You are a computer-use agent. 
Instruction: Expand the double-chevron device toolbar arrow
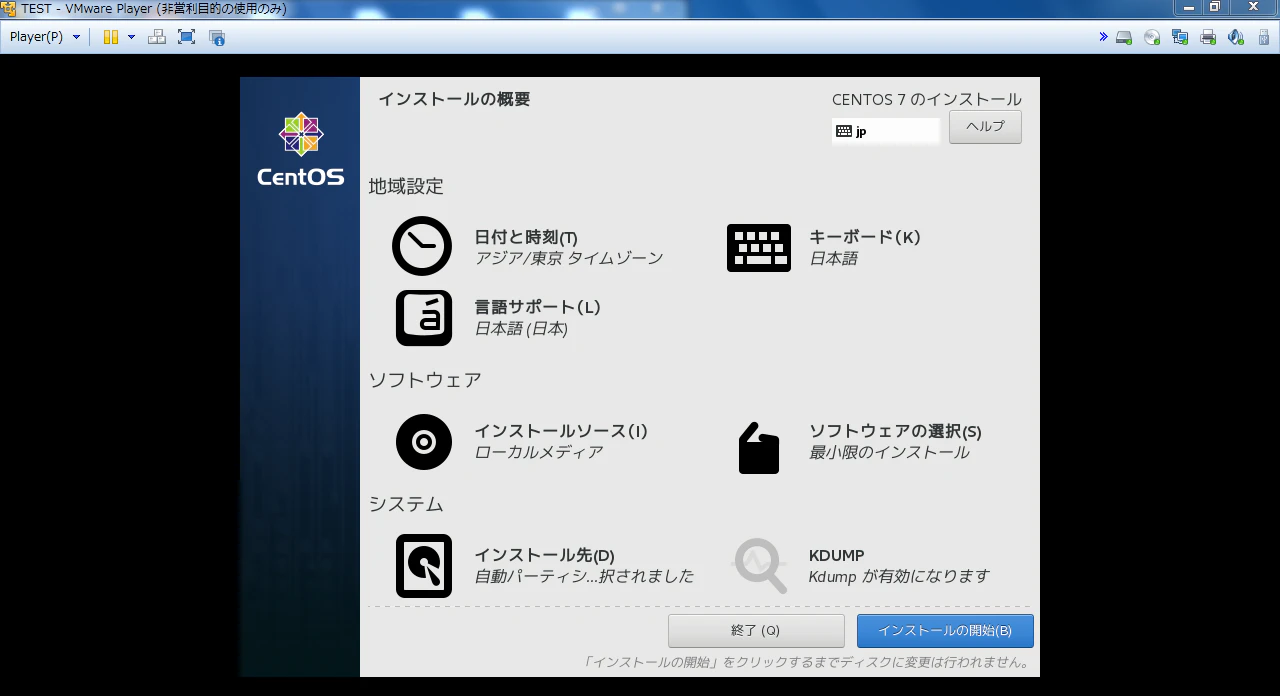[x=1103, y=37]
